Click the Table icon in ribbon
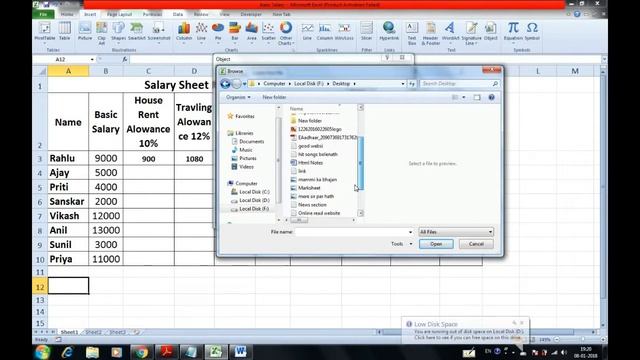Screen dimensions: 640x360 (x=64, y=31)
